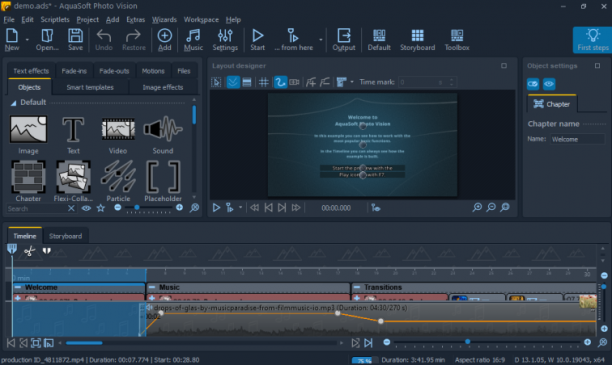Image resolution: width=612 pixels, height=365 pixels.
Task: Toggle the eye icon in Object settings
Action: pyautogui.click(x=549, y=84)
